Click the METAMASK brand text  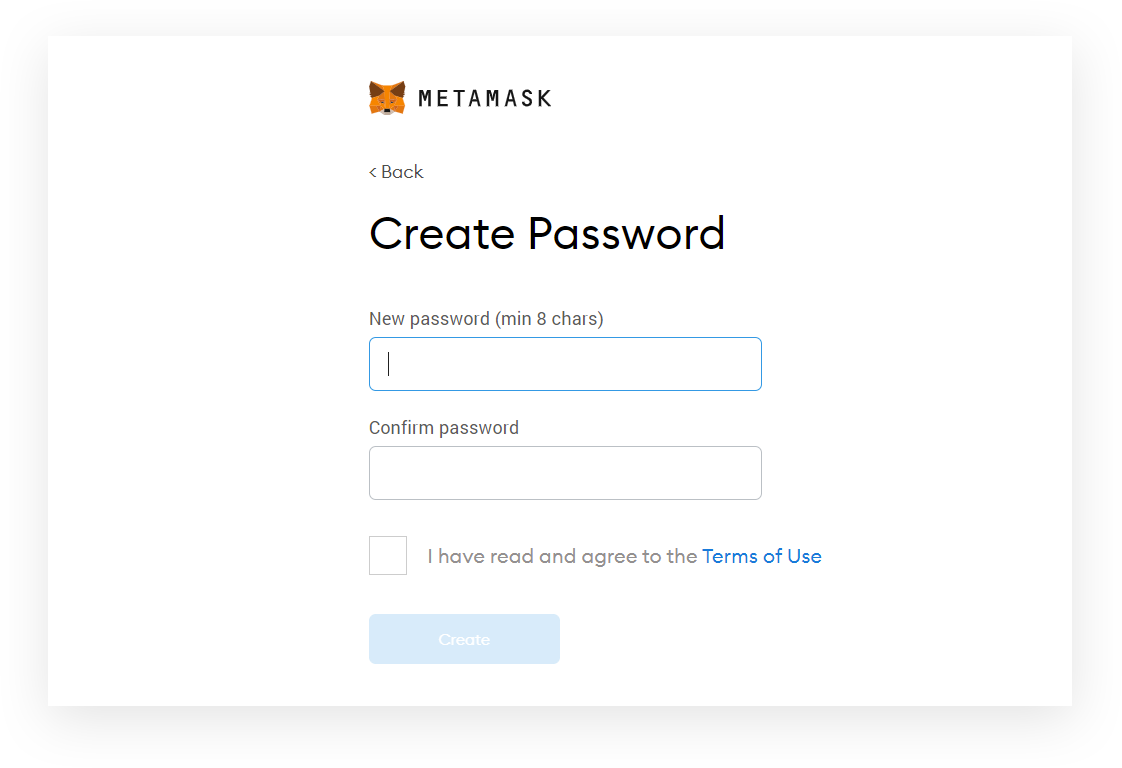click(484, 98)
